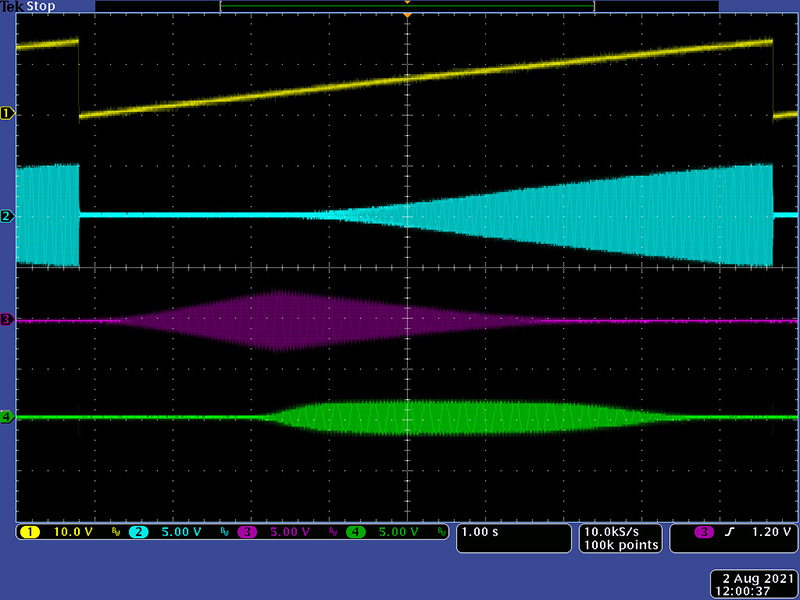Select the yellow channel 1 badge
Screen dimensions: 800x600
point(30,532)
